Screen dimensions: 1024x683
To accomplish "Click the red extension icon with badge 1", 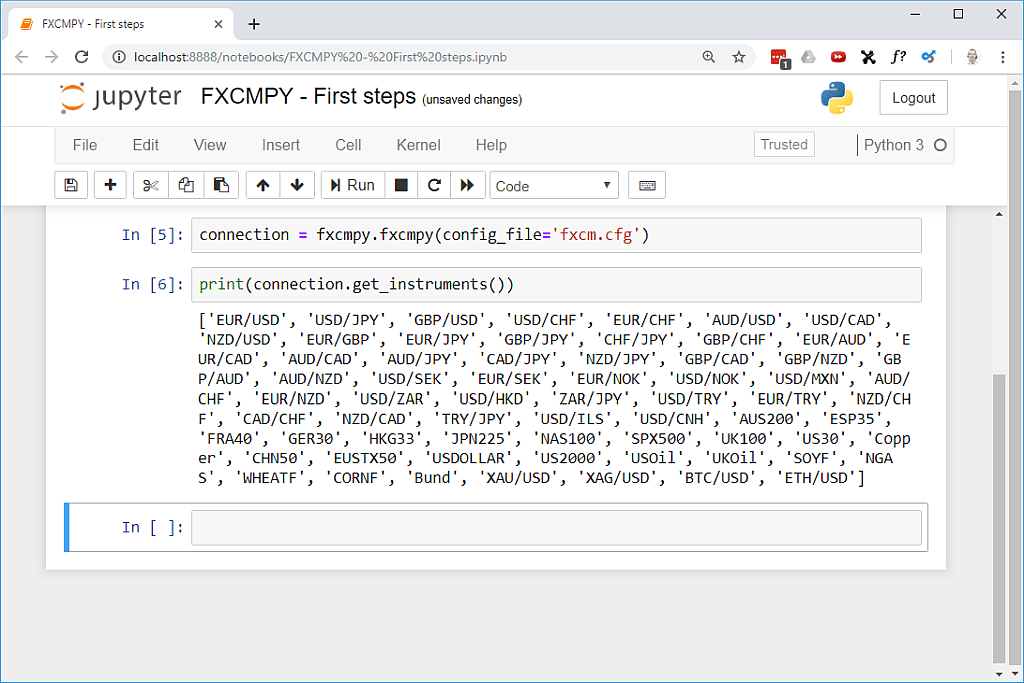I will coord(779,58).
